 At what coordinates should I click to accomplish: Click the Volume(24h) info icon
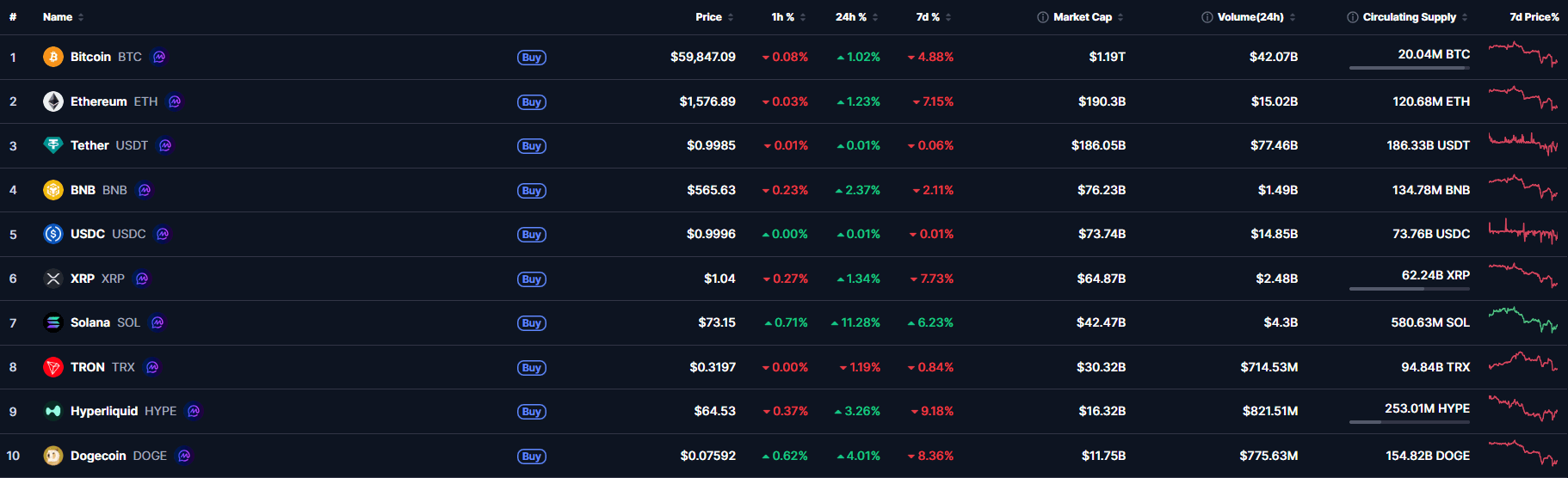pyautogui.click(x=1207, y=17)
